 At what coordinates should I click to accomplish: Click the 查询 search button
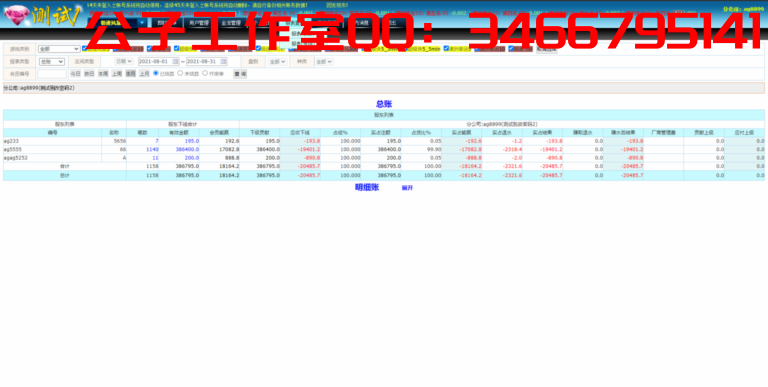tap(240, 74)
